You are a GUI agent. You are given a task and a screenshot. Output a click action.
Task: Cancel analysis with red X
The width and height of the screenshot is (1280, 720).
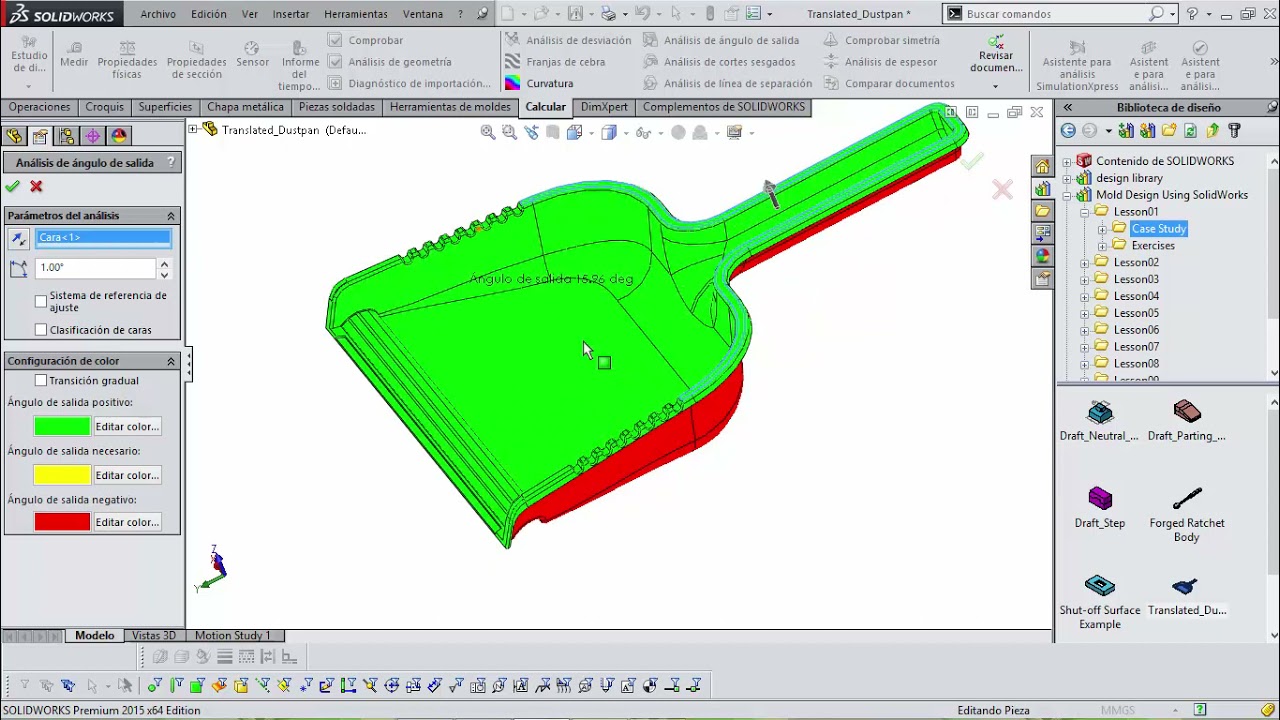(x=36, y=186)
